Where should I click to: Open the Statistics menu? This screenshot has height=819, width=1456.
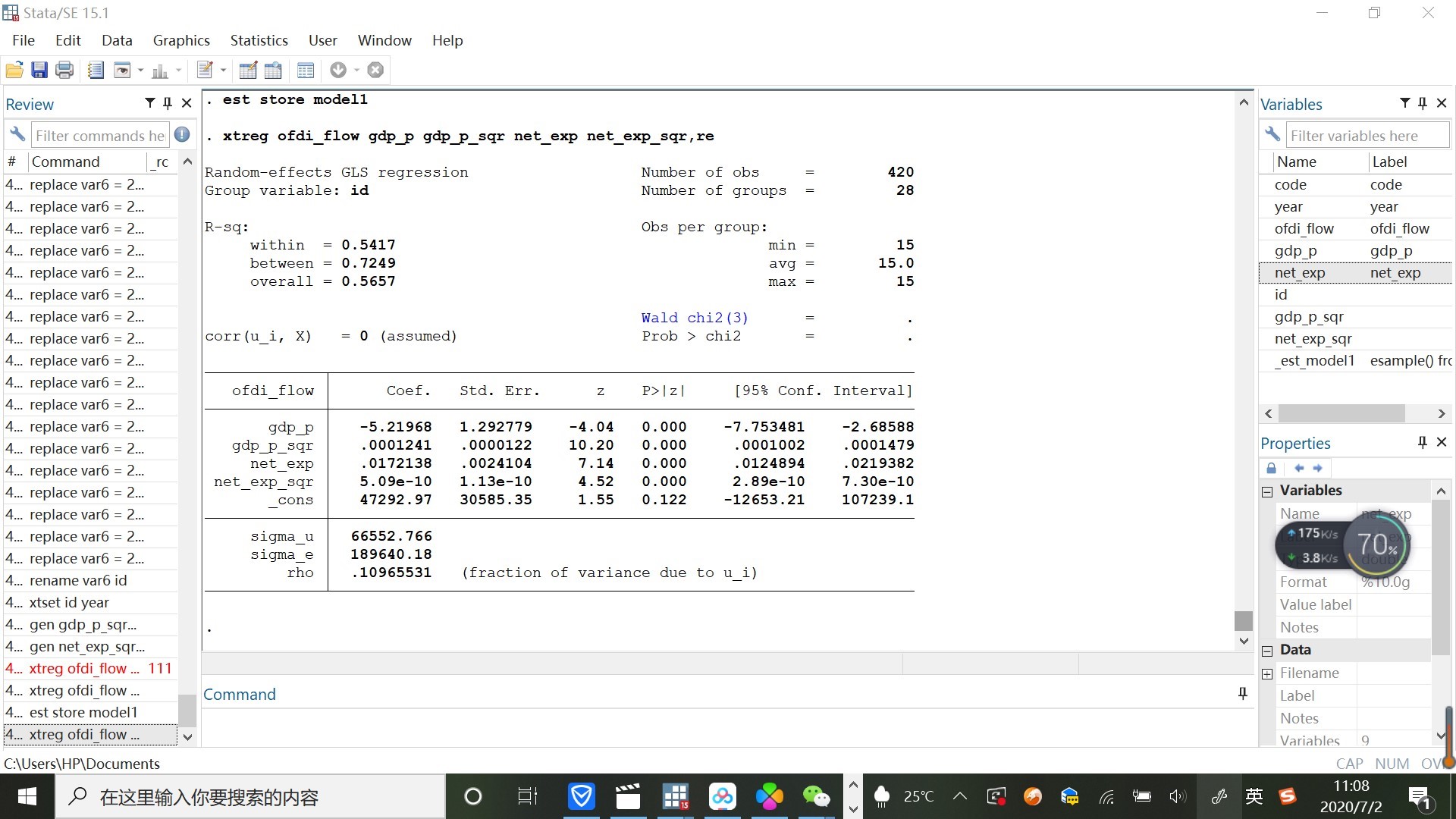pos(259,40)
